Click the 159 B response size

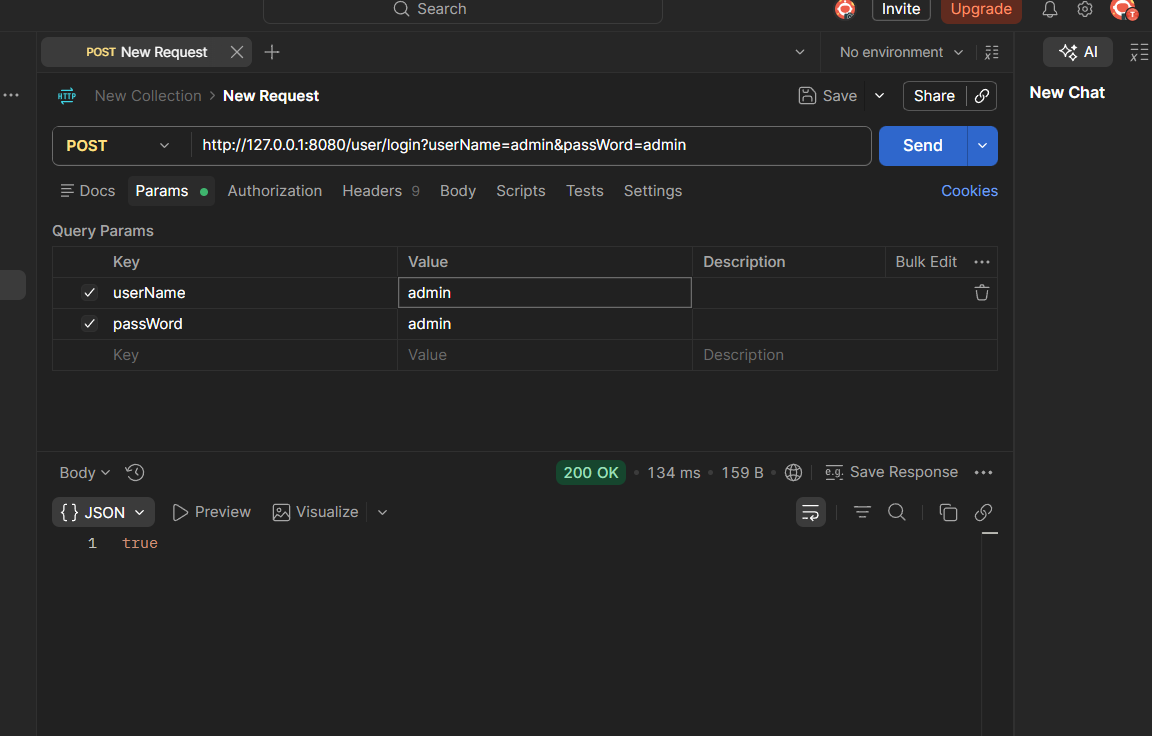742,472
